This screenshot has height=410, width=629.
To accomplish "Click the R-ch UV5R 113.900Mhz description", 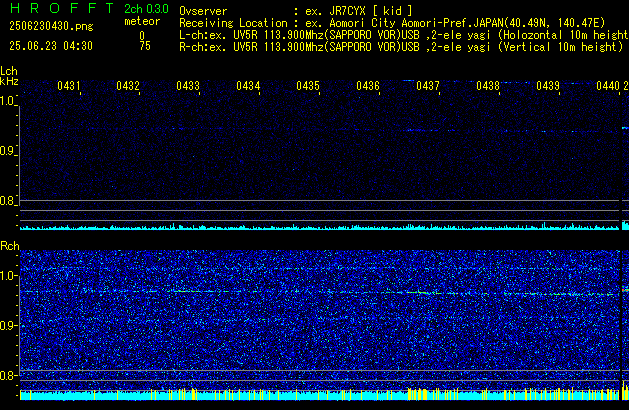I will [x=401, y=47].
